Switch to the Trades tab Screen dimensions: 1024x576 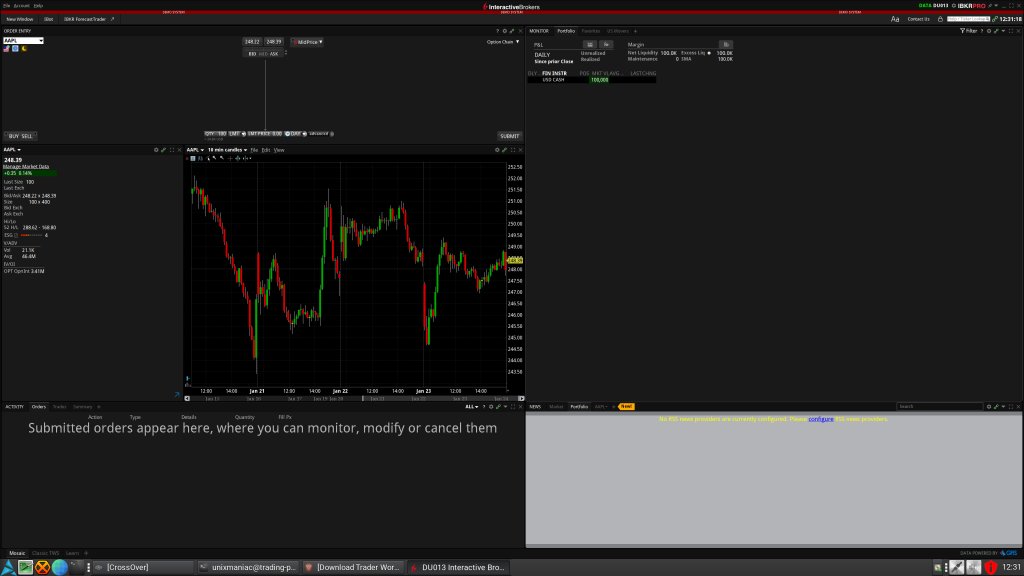coord(60,406)
